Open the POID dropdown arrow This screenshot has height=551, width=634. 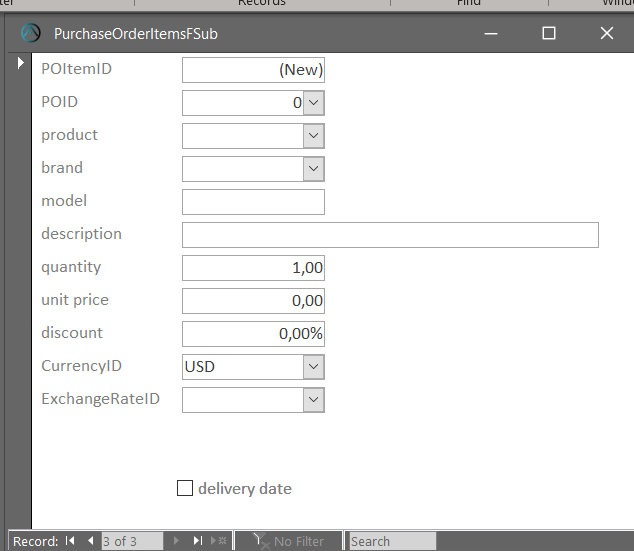313,103
